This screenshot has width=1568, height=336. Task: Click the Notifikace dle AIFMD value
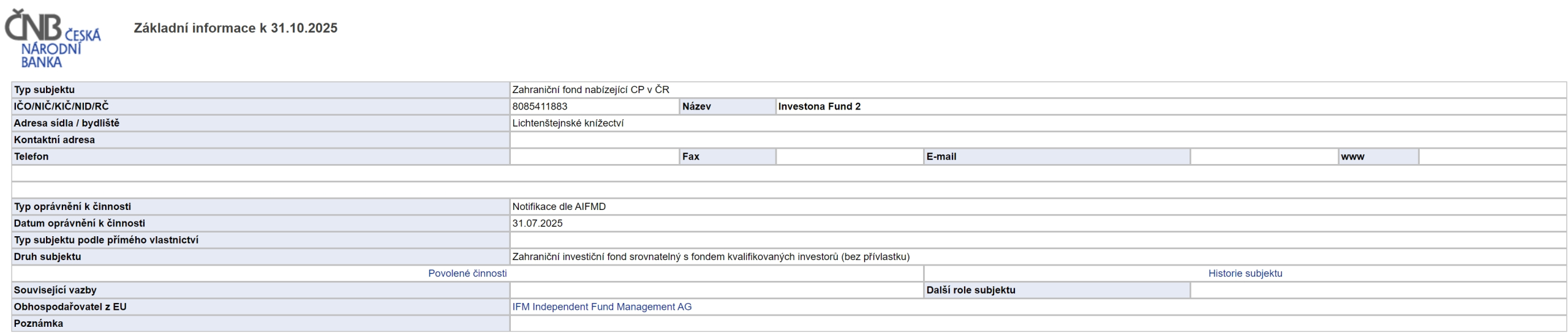[x=559, y=207]
